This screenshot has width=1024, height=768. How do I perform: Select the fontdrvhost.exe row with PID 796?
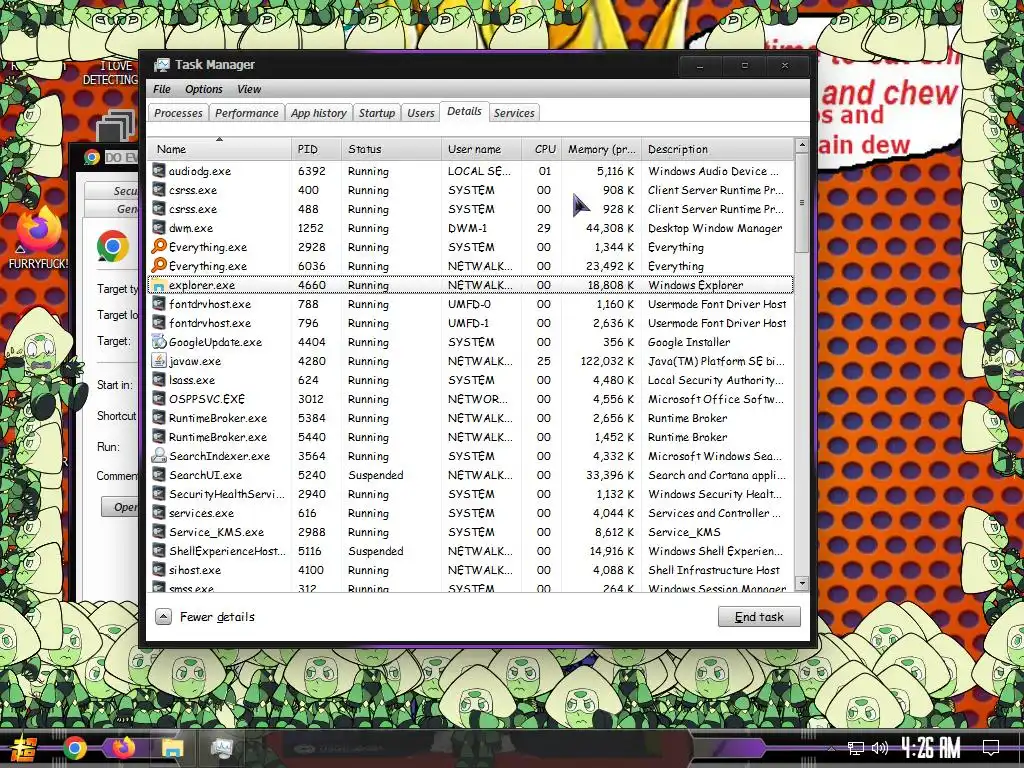pyautogui.click(x=470, y=323)
